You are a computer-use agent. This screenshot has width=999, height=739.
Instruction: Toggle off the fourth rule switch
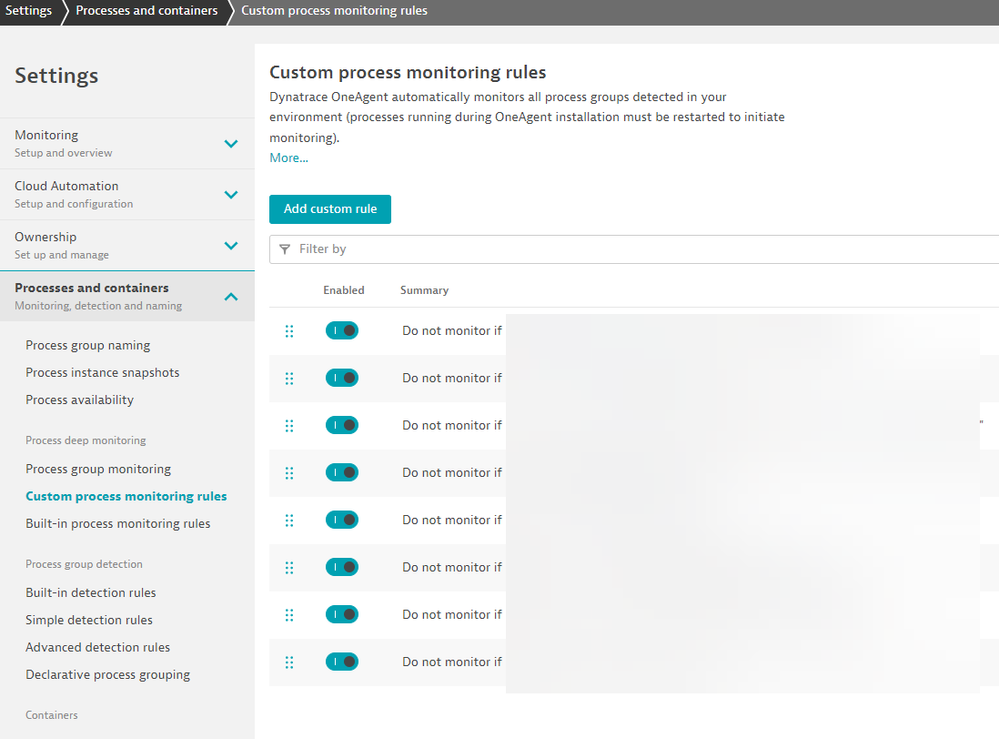click(342, 473)
